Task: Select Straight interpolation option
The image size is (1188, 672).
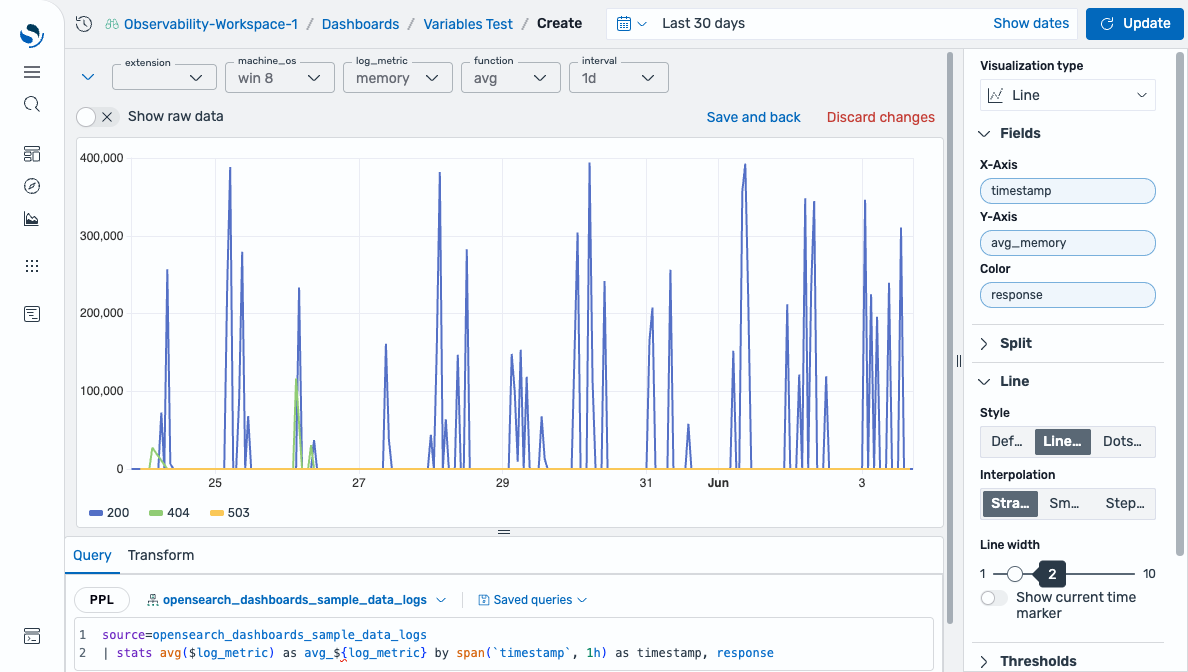Action: (1010, 504)
